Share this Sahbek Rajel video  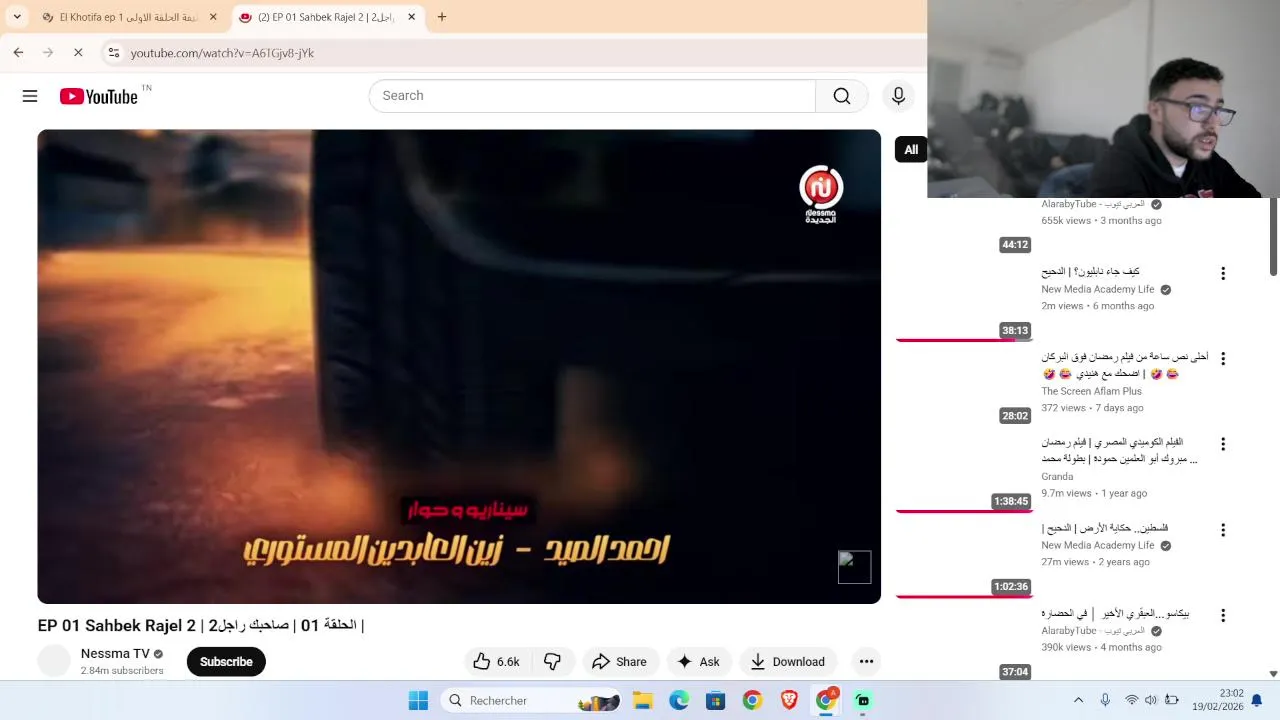pyautogui.click(x=619, y=661)
